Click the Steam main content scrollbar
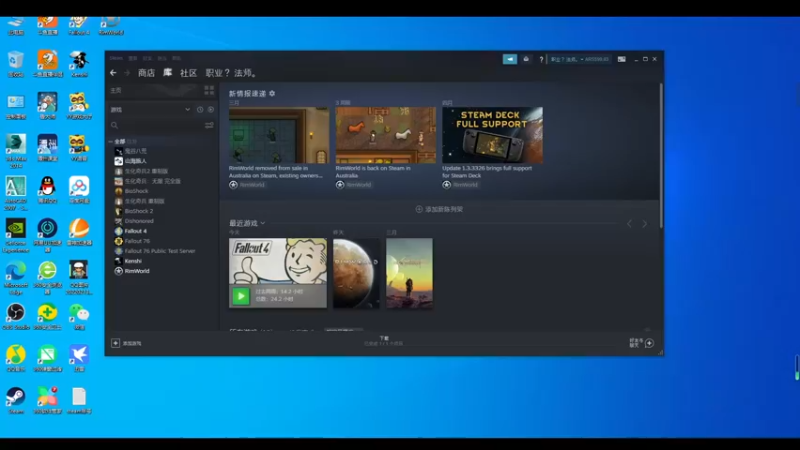This screenshot has height=450, width=800. (661, 156)
